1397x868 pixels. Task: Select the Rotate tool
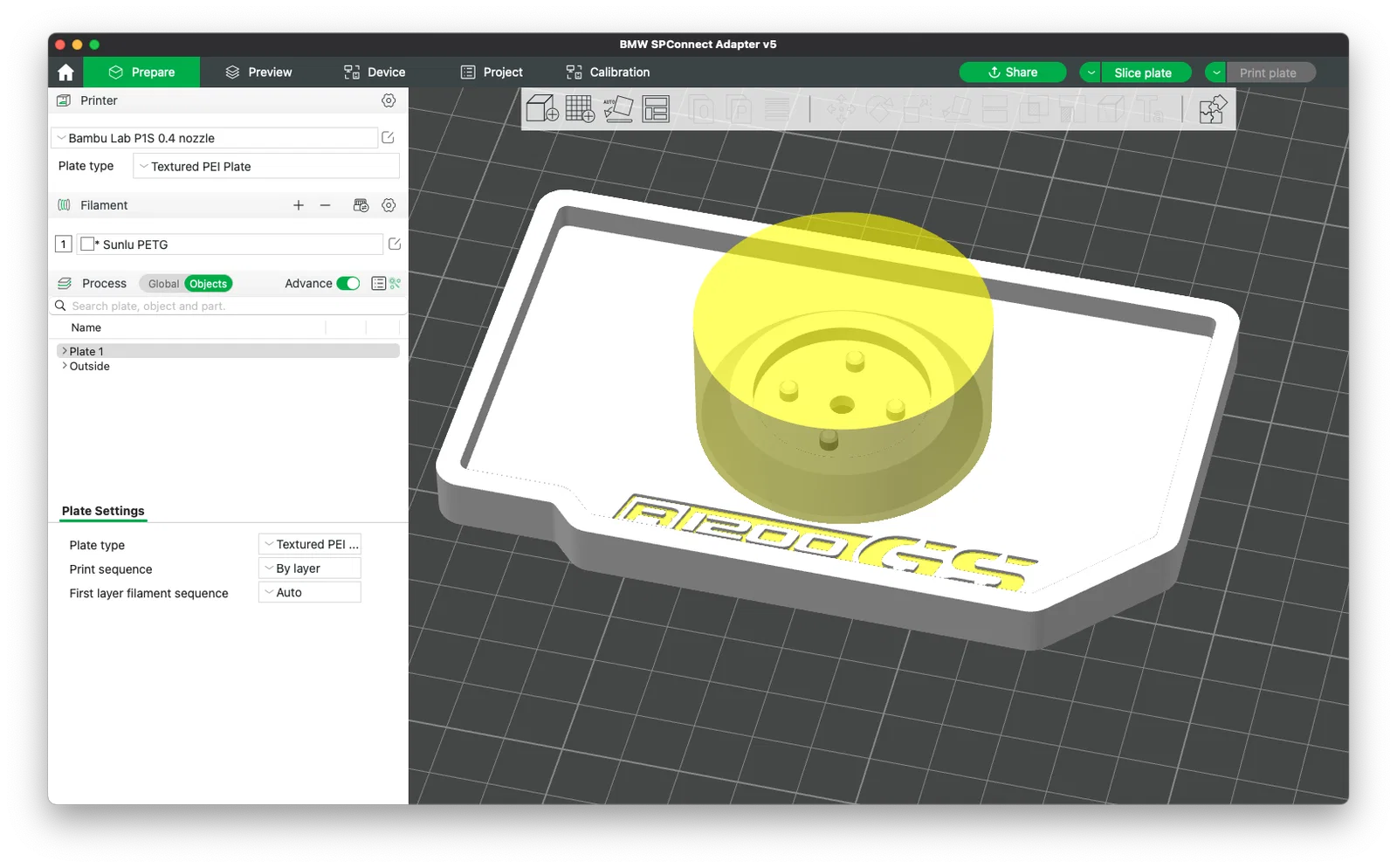click(x=880, y=109)
